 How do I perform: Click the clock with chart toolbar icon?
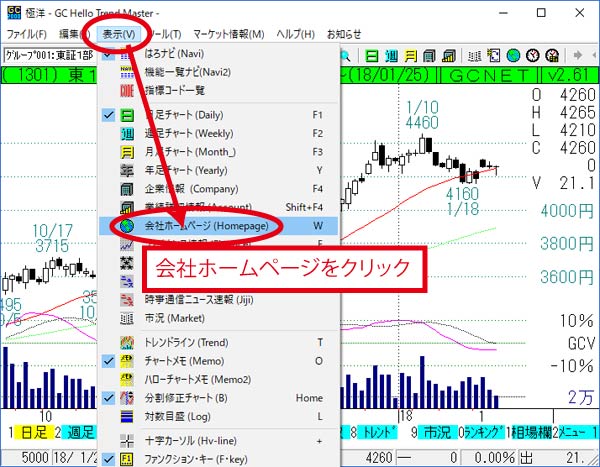point(552,56)
